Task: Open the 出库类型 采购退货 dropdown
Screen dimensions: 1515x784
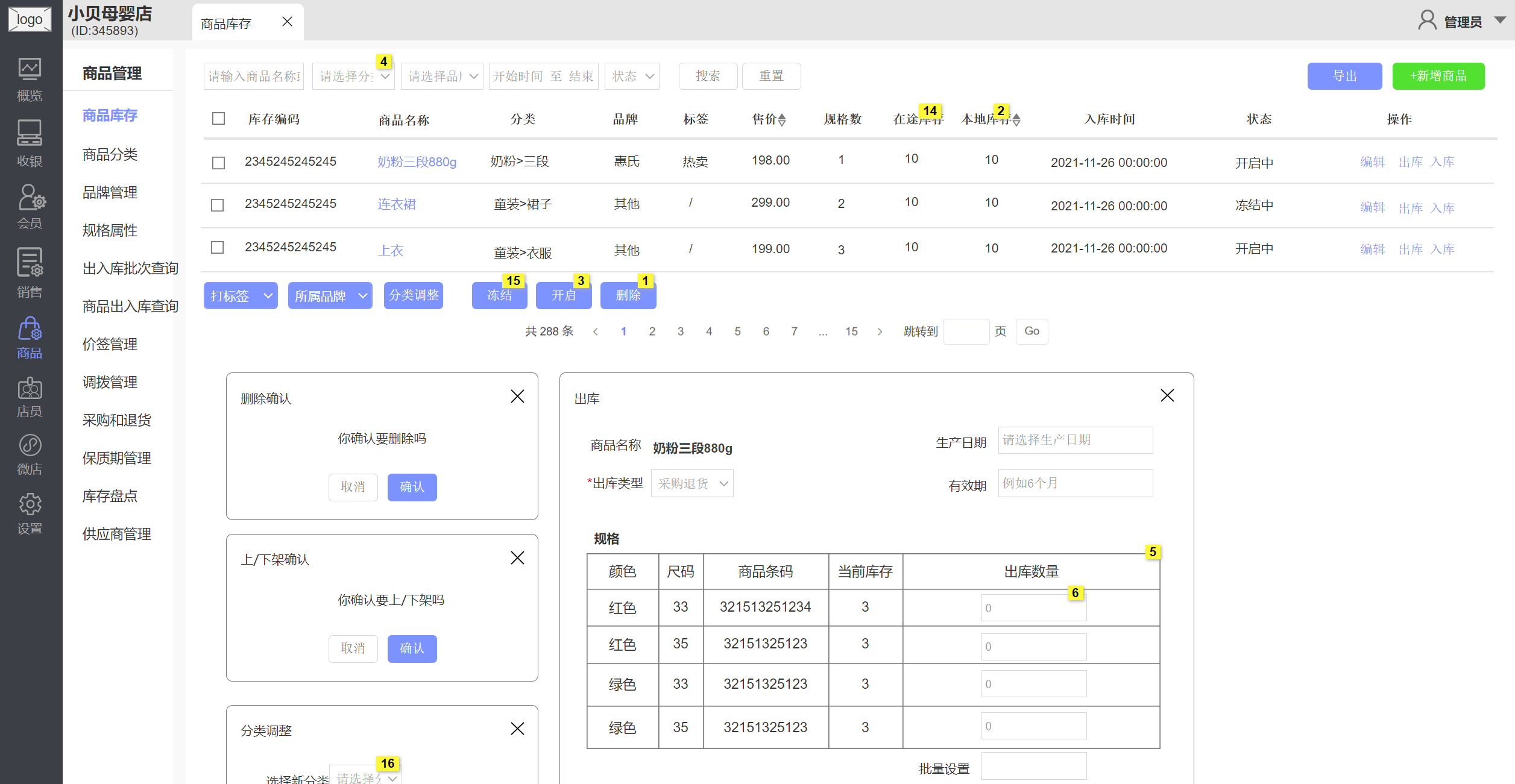Action: click(x=692, y=483)
